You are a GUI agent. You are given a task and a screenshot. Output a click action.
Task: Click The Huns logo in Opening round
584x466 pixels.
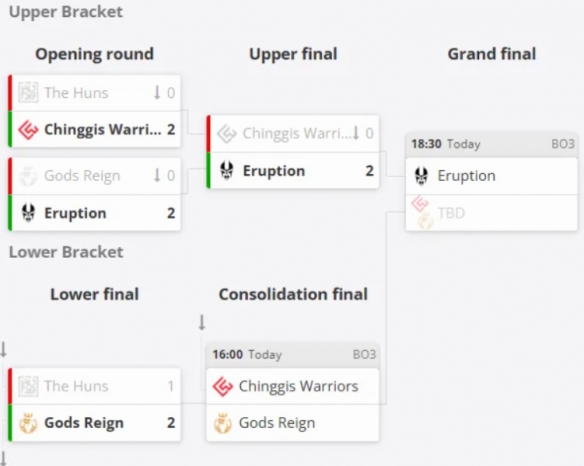[x=28, y=92]
